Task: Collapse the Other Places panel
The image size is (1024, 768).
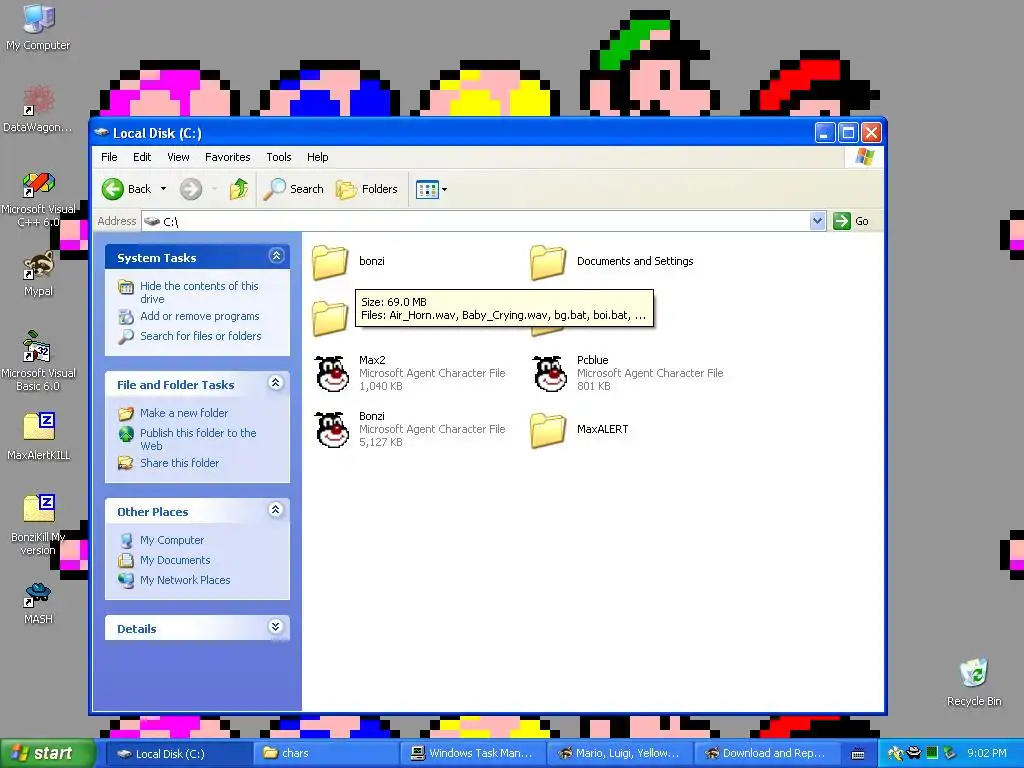Action: pyautogui.click(x=276, y=510)
